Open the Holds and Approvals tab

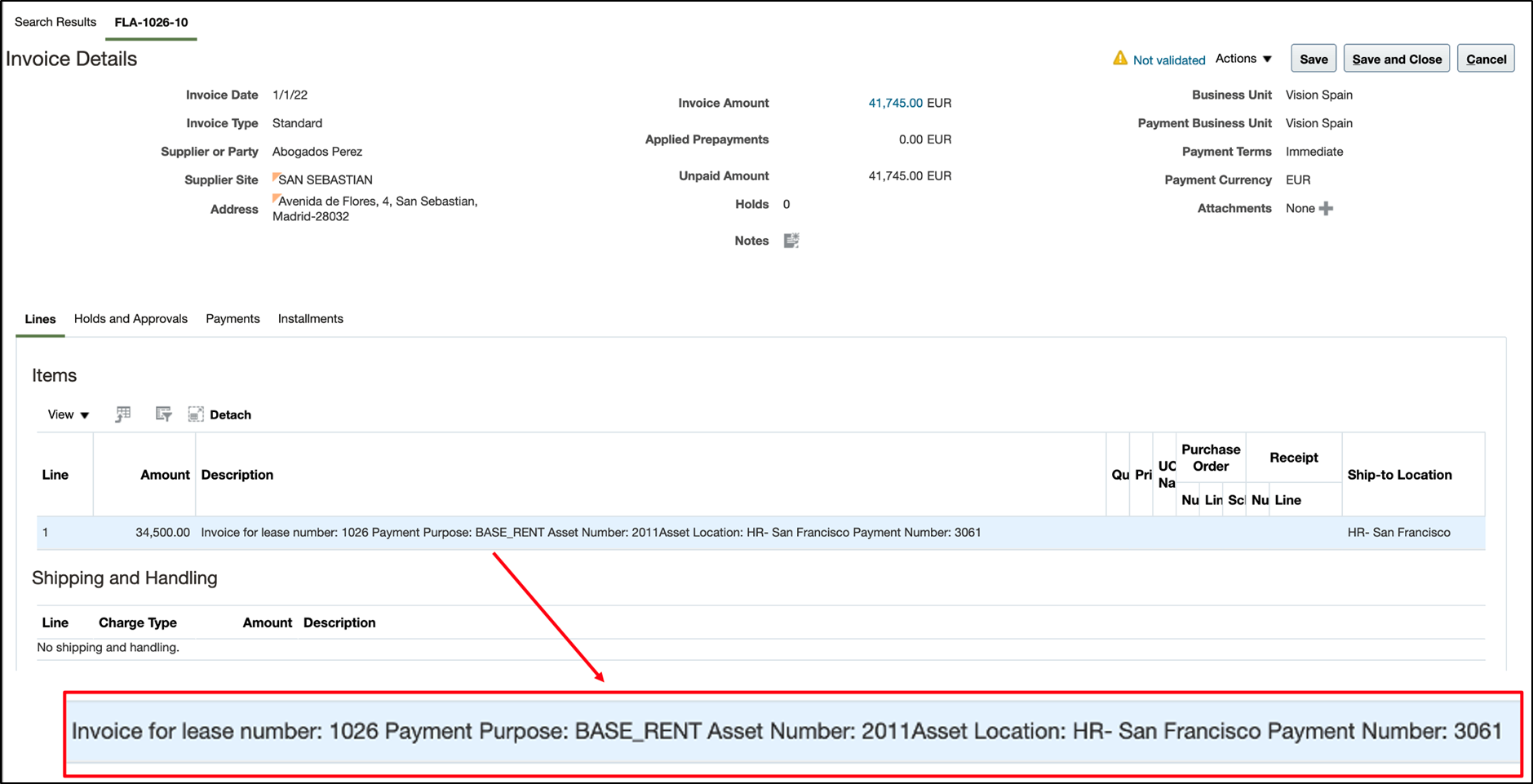[131, 319]
